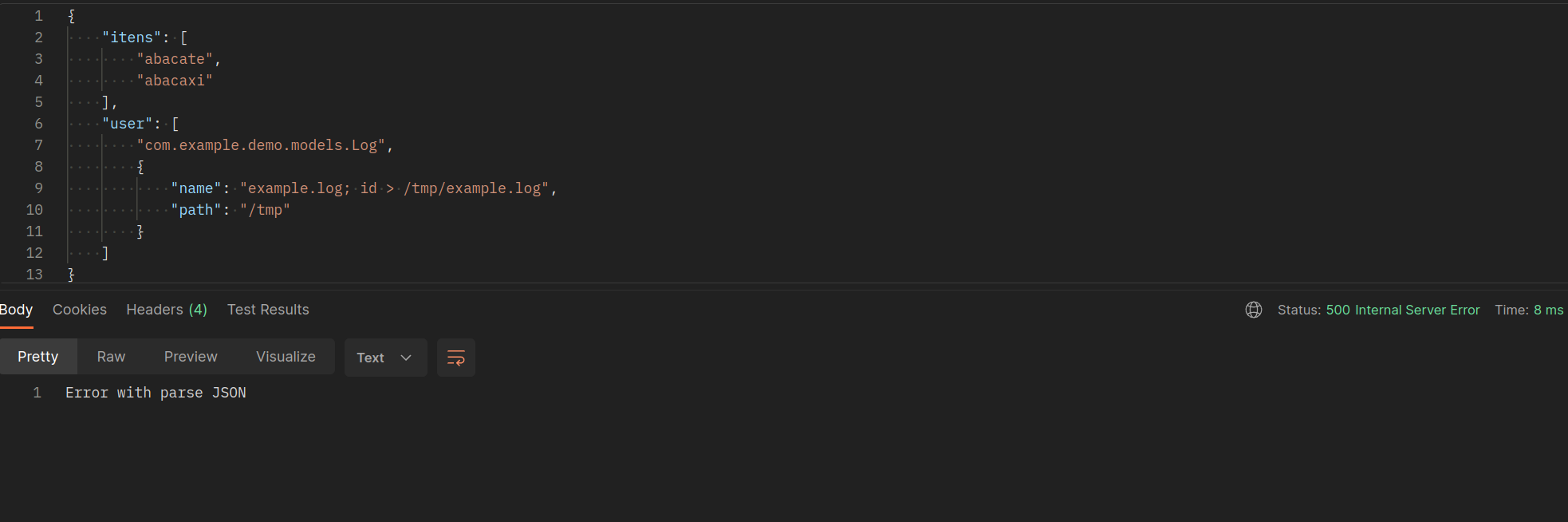The height and width of the screenshot is (522, 1568).
Task: Open the Visualize view
Action: 286,357
